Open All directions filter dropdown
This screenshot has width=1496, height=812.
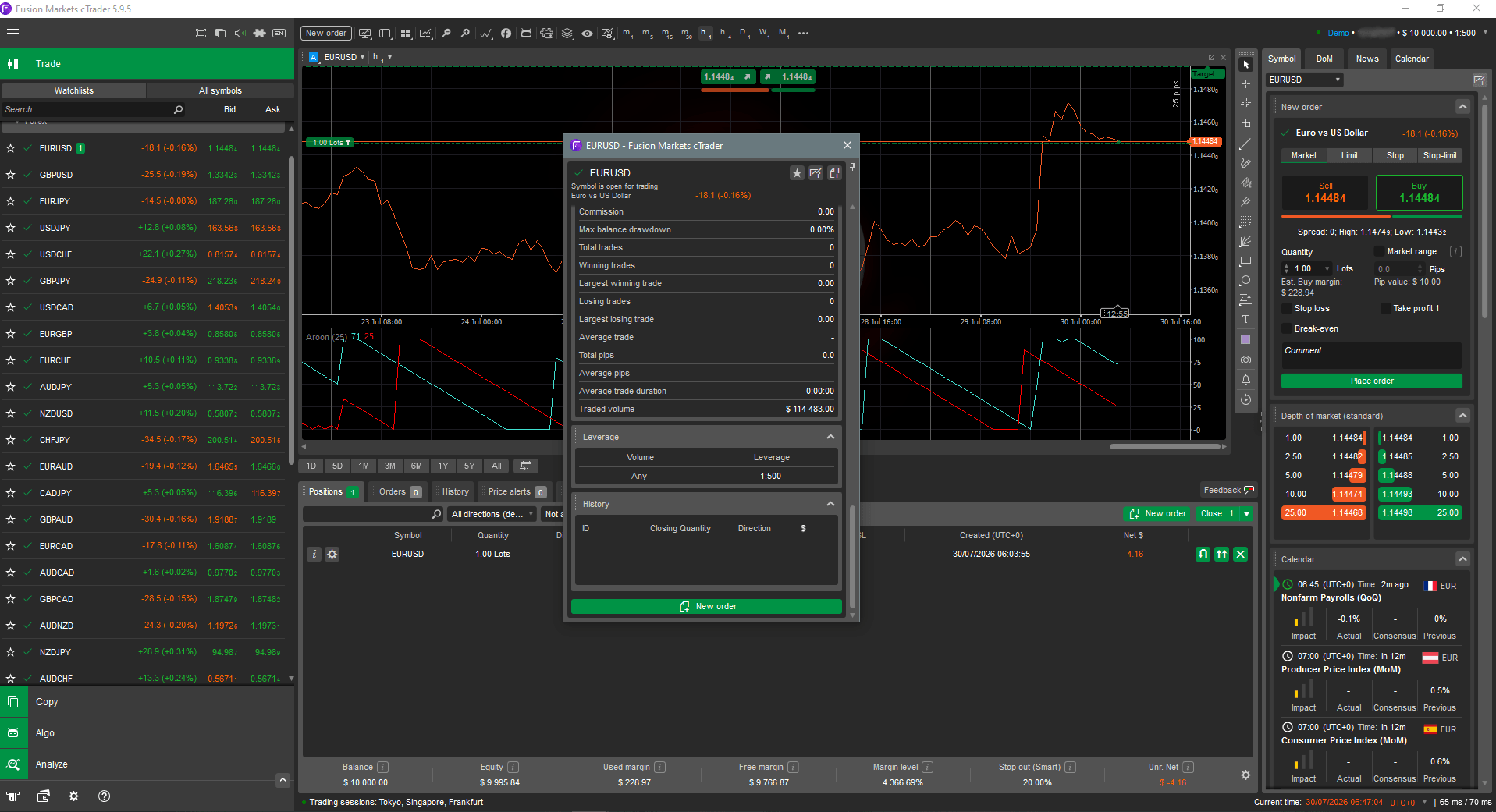492,514
